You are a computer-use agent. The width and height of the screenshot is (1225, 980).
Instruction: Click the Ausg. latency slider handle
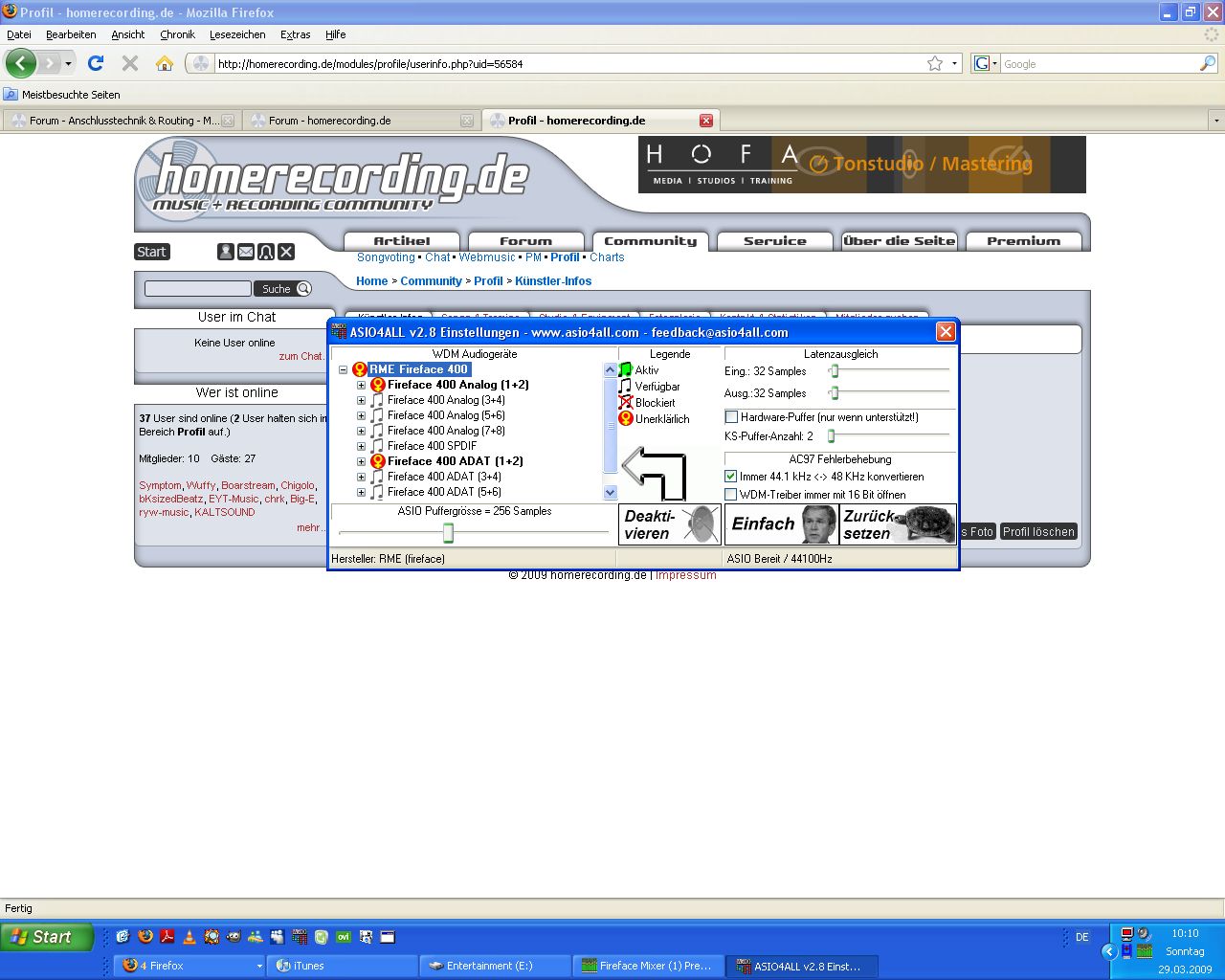(x=835, y=393)
